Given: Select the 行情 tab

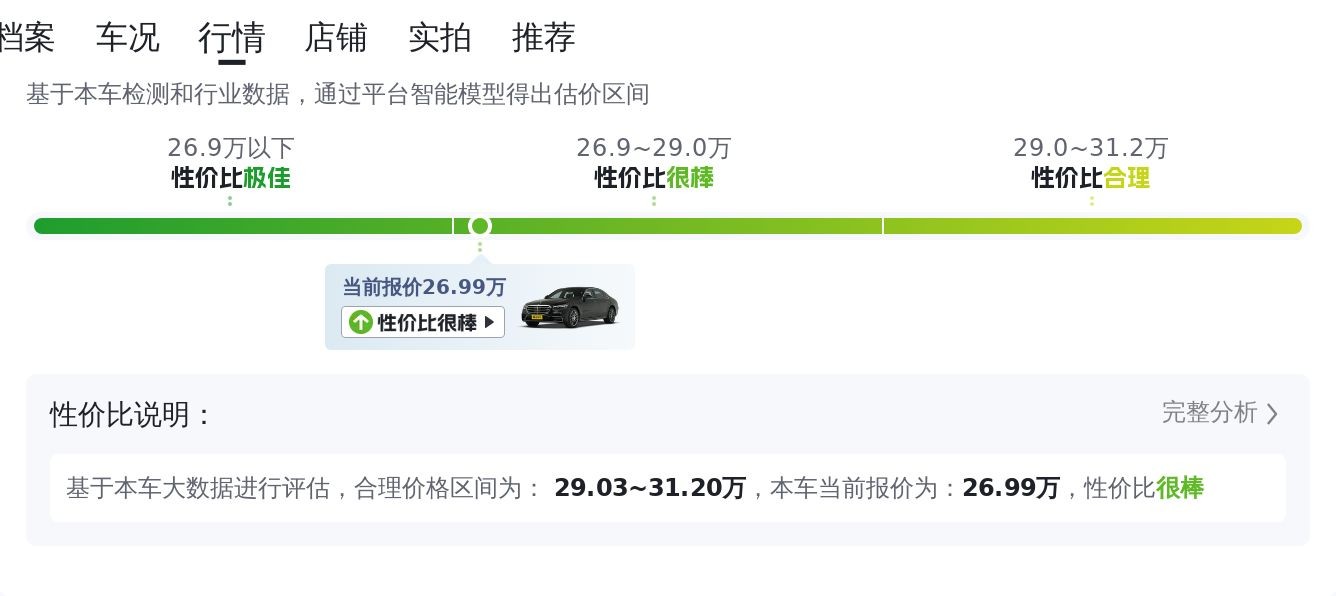Looking at the screenshot, I should coord(231,38).
